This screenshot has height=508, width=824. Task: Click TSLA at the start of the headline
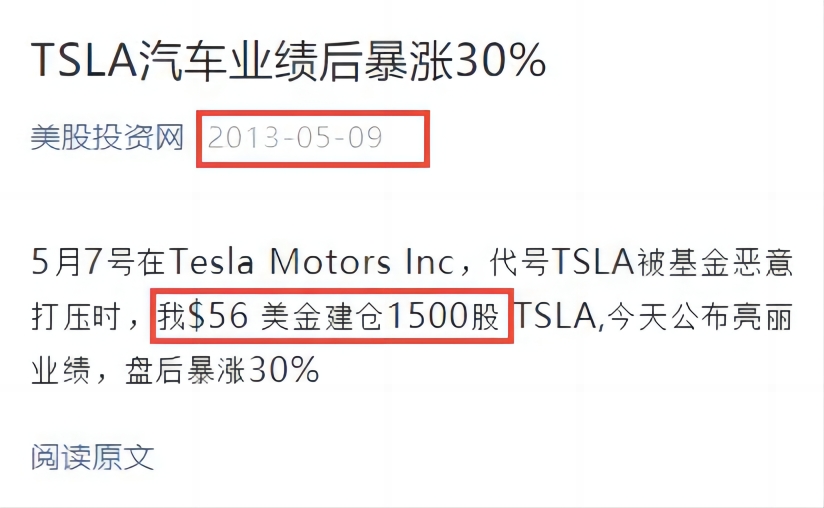click(84, 60)
